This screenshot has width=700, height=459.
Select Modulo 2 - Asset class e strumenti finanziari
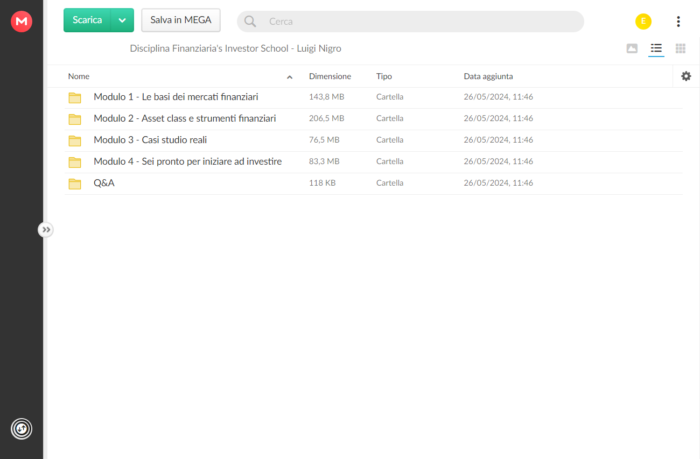click(185, 118)
